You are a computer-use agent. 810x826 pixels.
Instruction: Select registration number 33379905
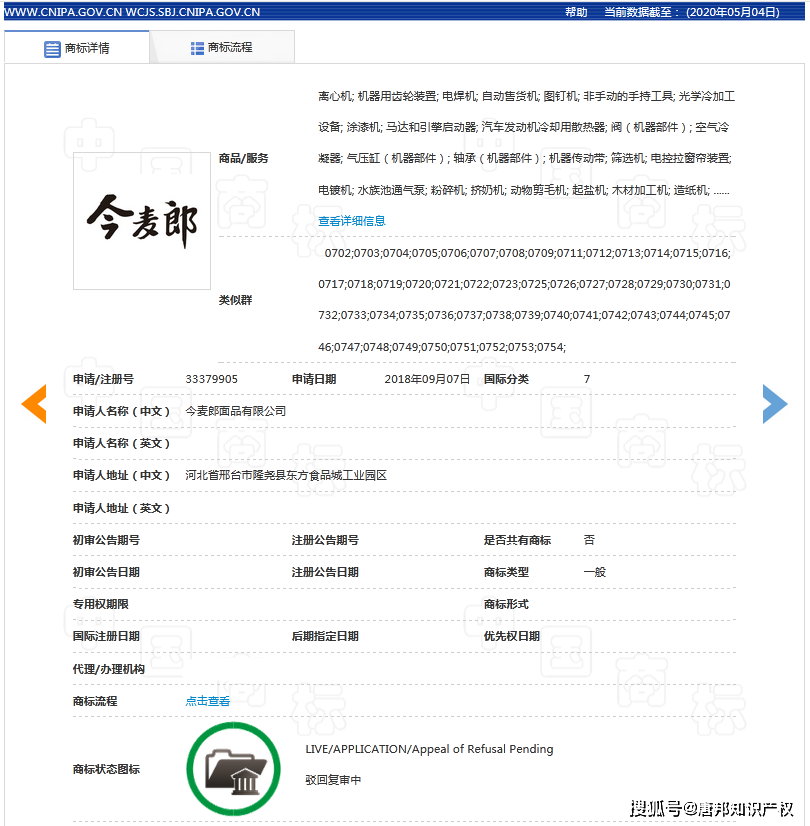point(211,379)
